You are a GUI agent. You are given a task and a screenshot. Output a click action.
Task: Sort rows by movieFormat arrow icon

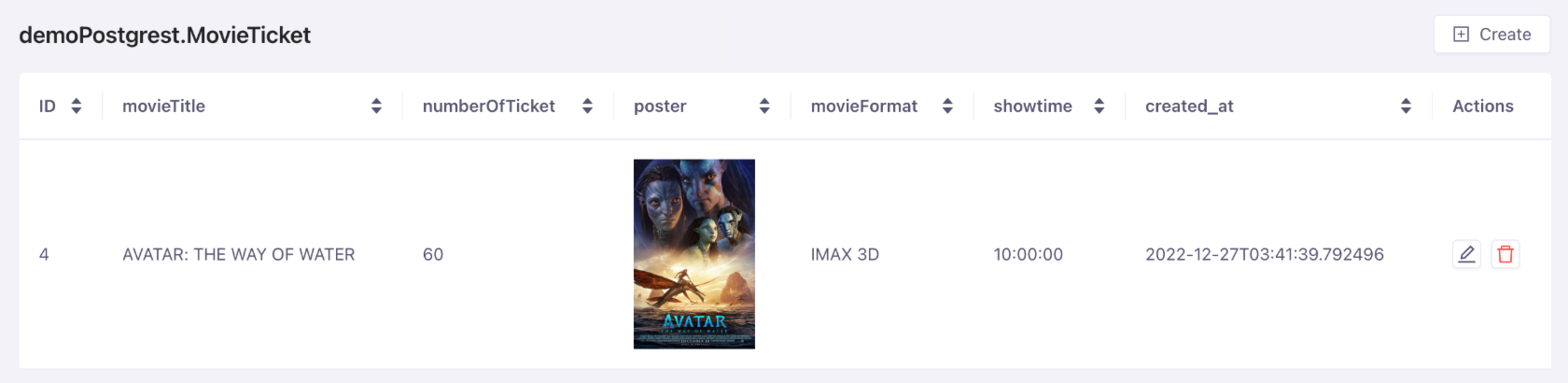tap(947, 106)
